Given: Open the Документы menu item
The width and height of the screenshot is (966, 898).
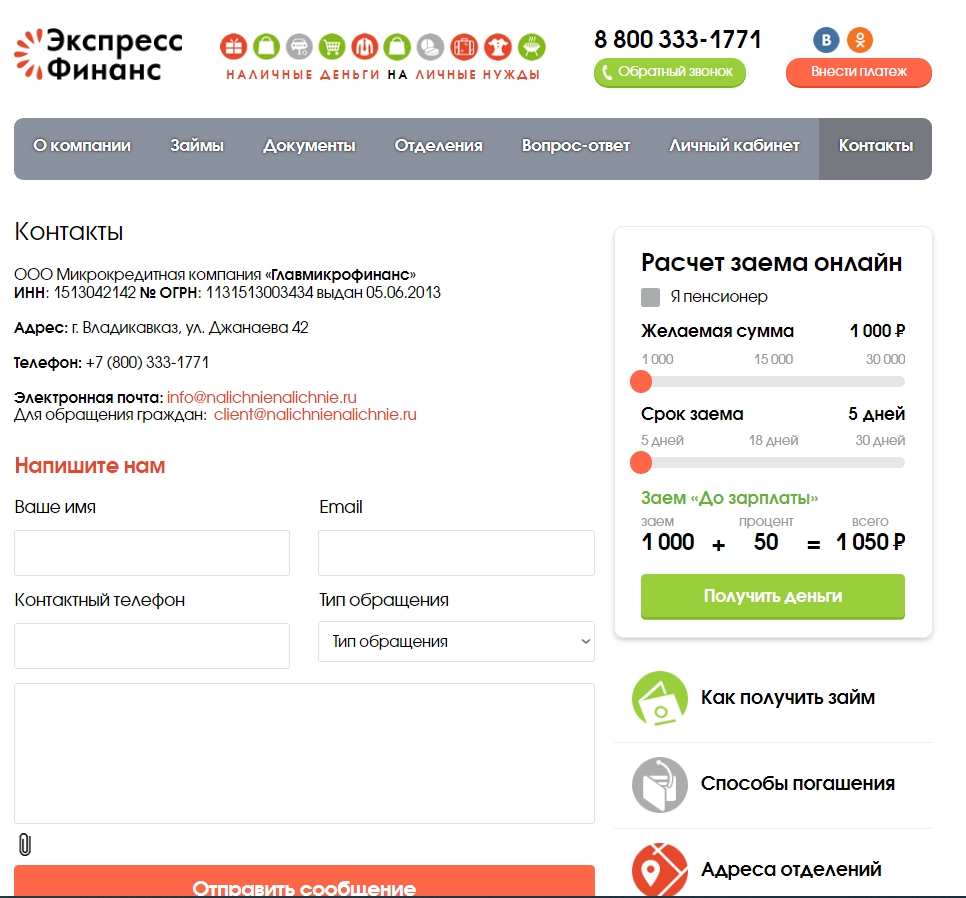Looking at the screenshot, I should (309, 145).
